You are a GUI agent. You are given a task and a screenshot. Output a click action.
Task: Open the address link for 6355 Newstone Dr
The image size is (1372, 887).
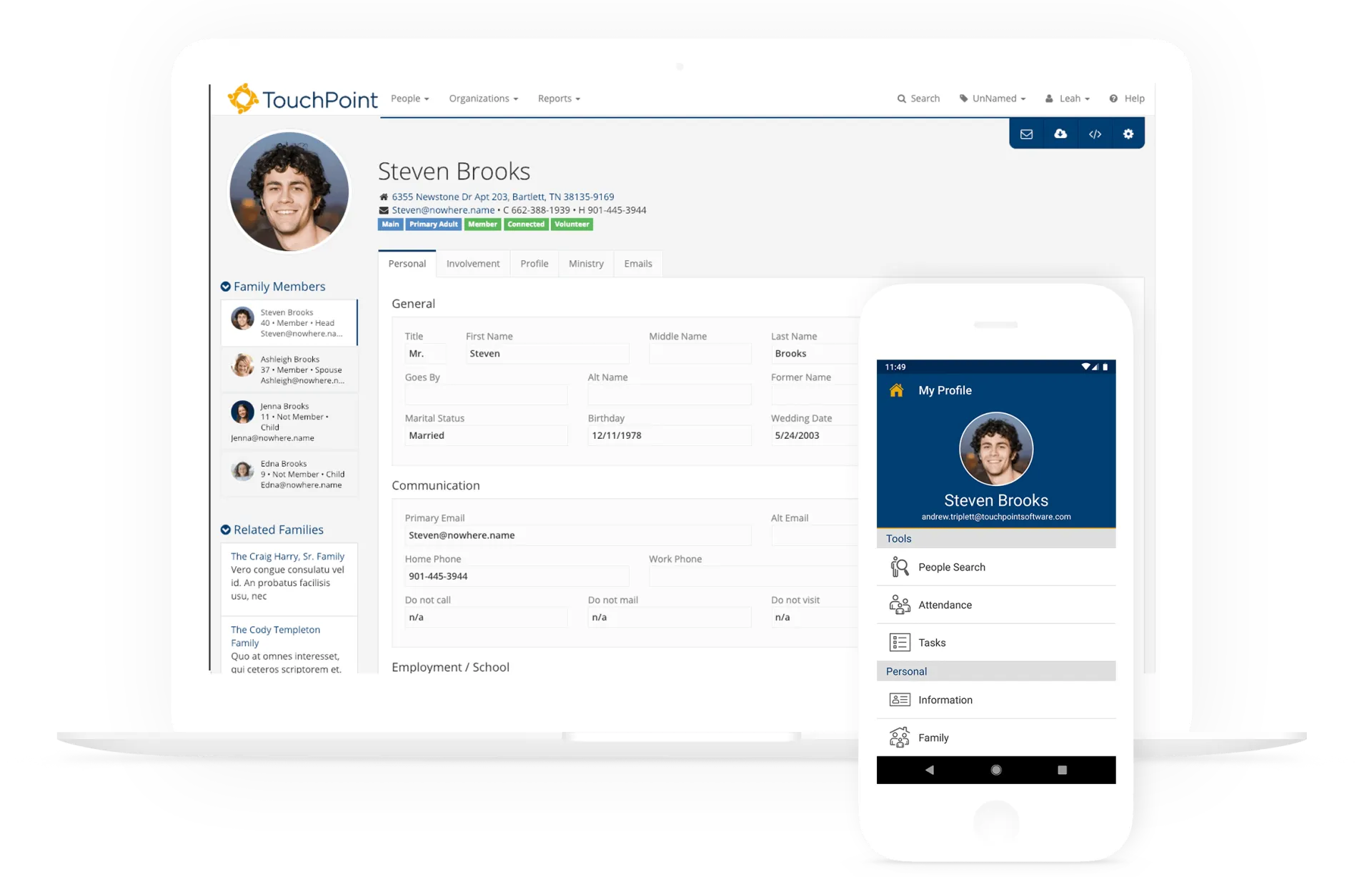[x=503, y=197]
